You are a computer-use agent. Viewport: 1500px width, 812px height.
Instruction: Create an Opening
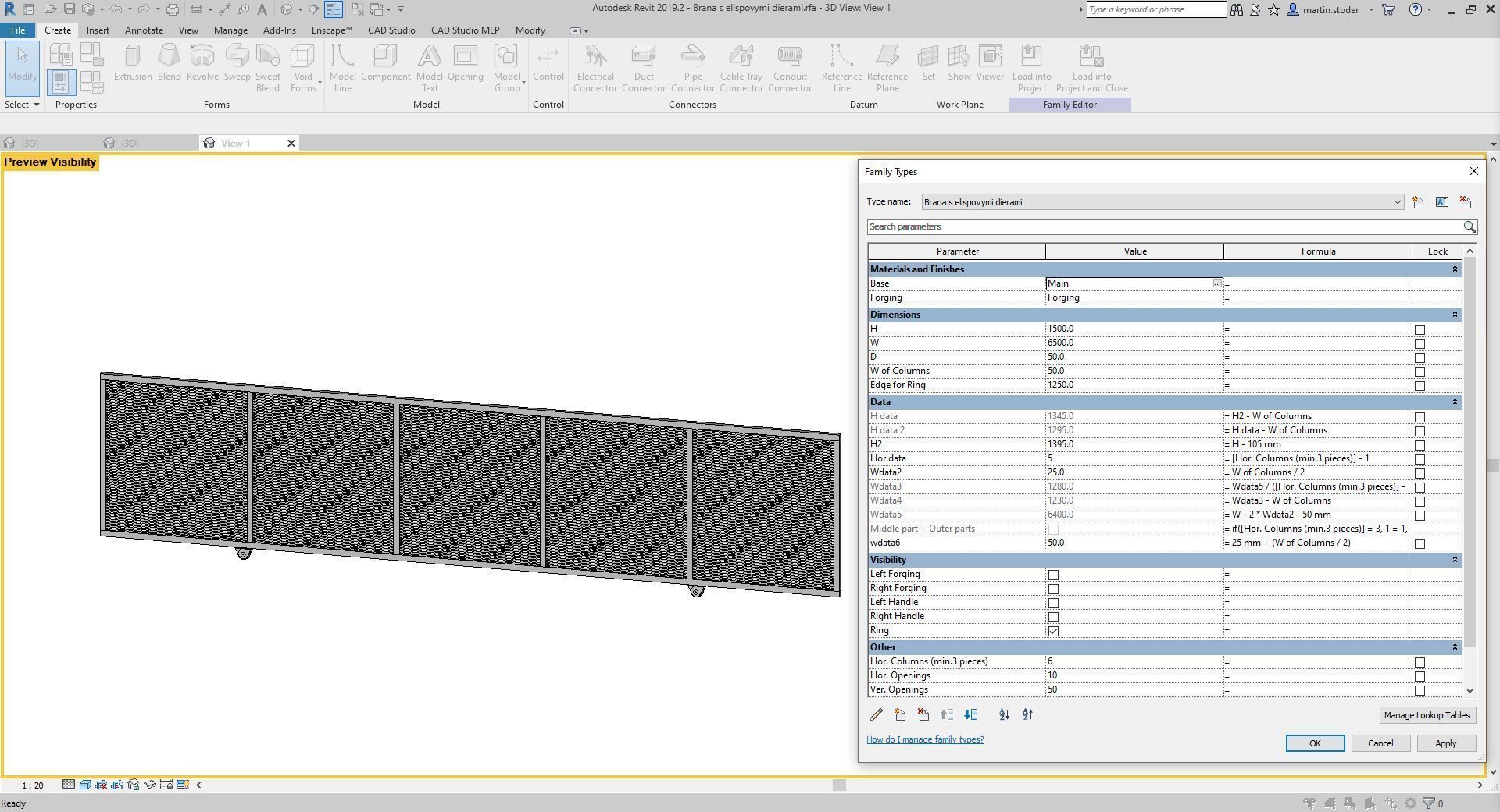tap(466, 63)
